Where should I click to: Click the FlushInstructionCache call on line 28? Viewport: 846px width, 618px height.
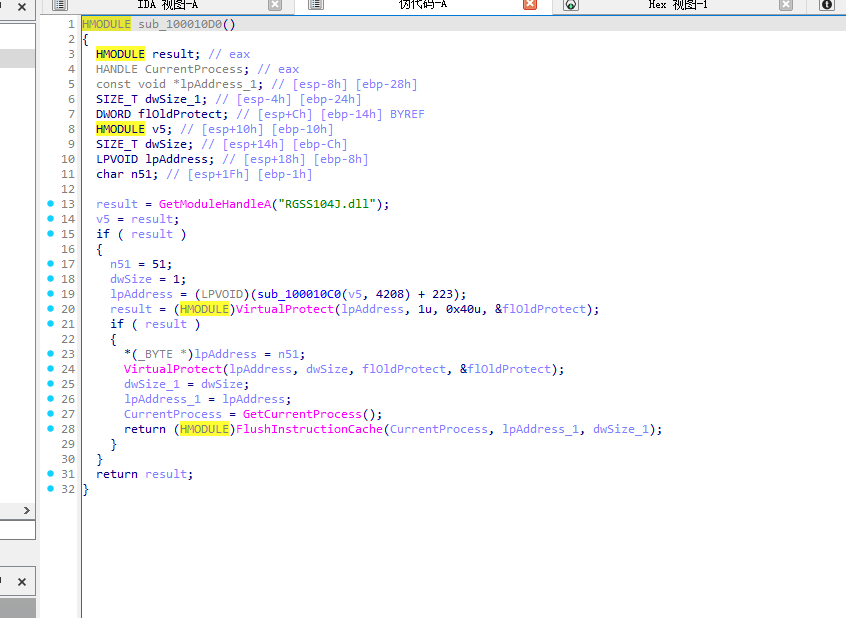click(311, 429)
